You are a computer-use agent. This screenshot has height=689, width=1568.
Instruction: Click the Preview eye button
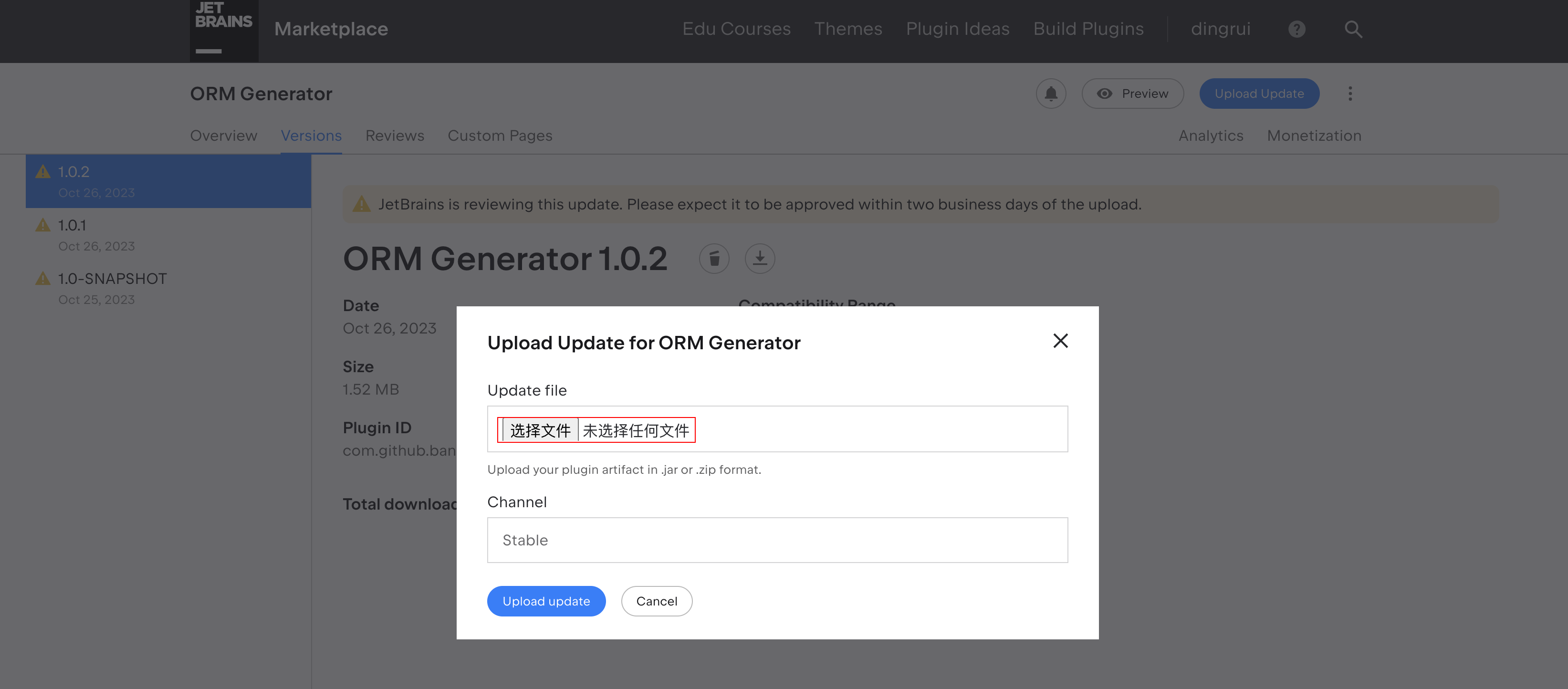(1132, 94)
